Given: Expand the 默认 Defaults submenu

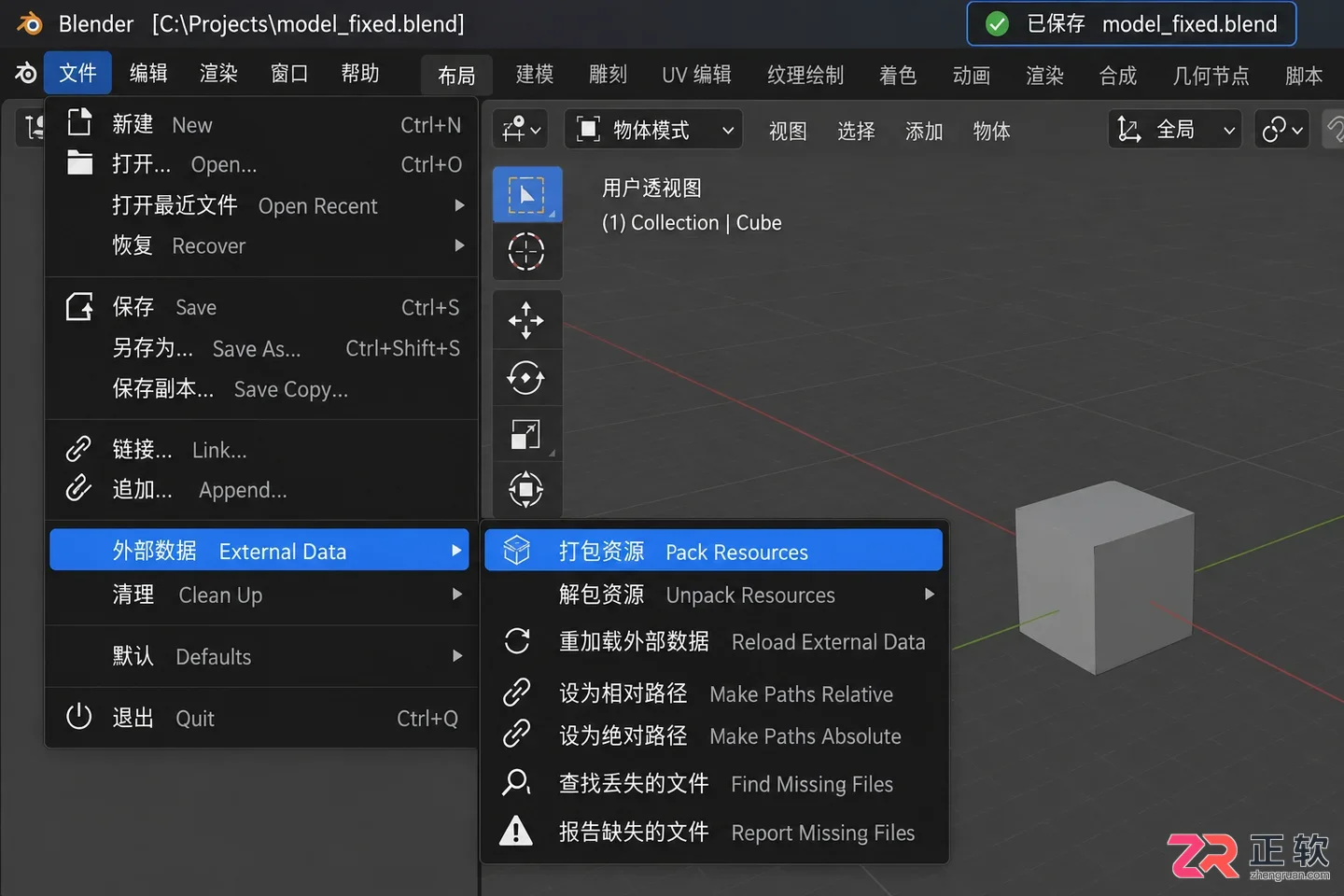Looking at the screenshot, I should click(x=262, y=656).
